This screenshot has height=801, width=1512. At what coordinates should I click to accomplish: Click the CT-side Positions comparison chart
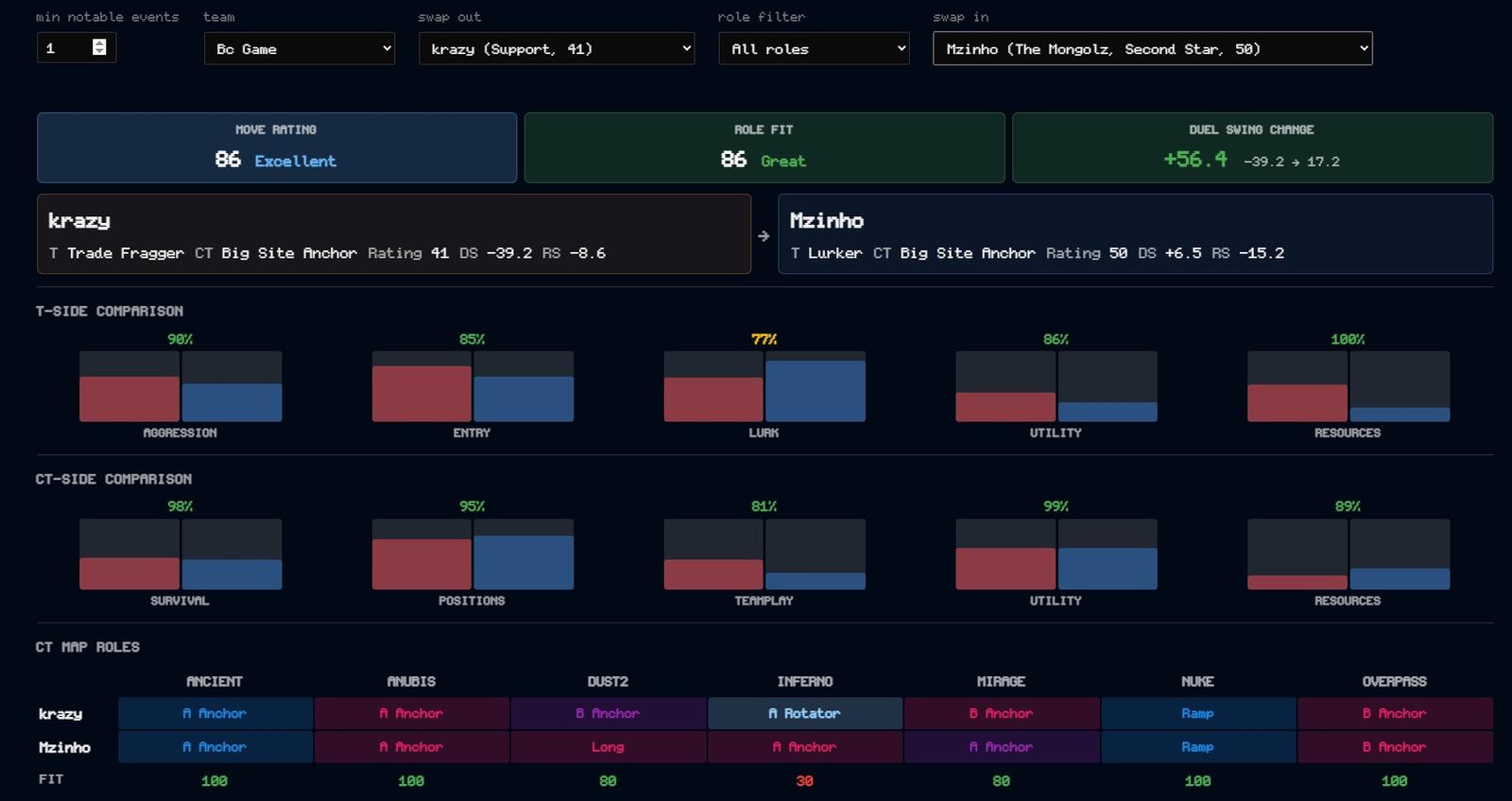(472, 554)
